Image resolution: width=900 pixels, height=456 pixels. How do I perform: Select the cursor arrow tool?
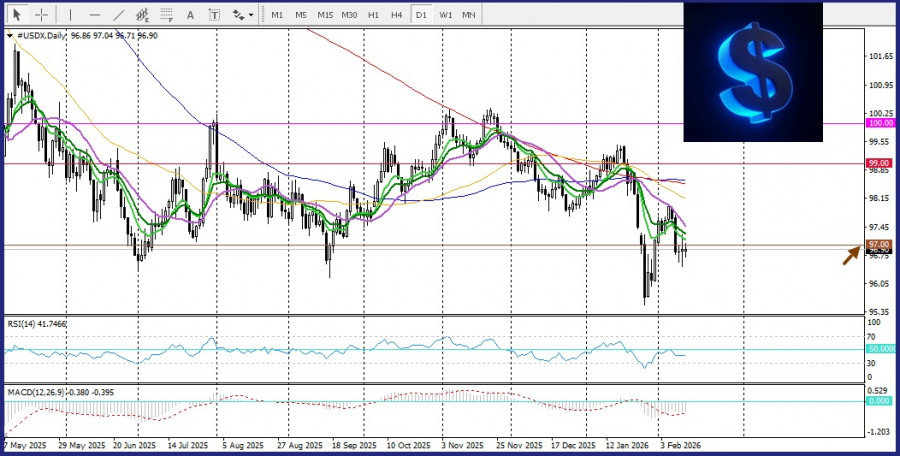pyautogui.click(x=17, y=15)
